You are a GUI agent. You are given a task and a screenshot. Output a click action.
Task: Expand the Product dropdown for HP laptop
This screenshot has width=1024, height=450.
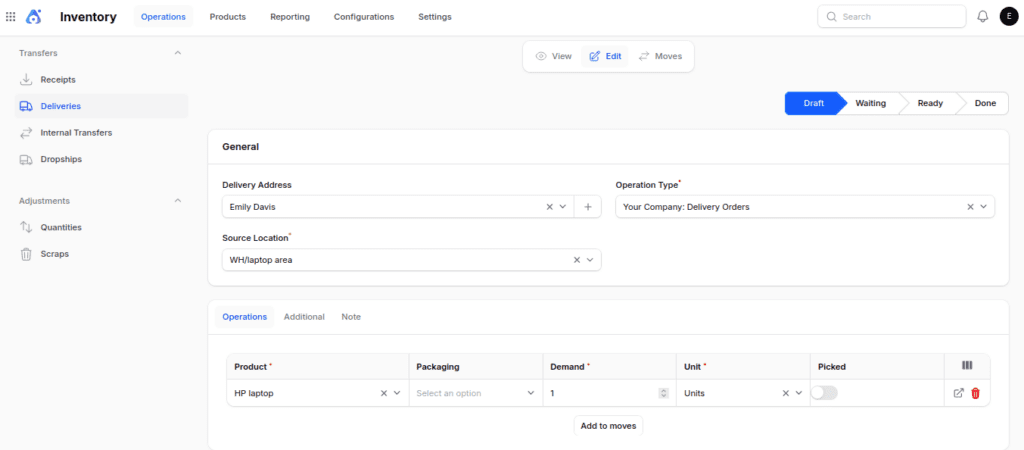click(x=397, y=393)
